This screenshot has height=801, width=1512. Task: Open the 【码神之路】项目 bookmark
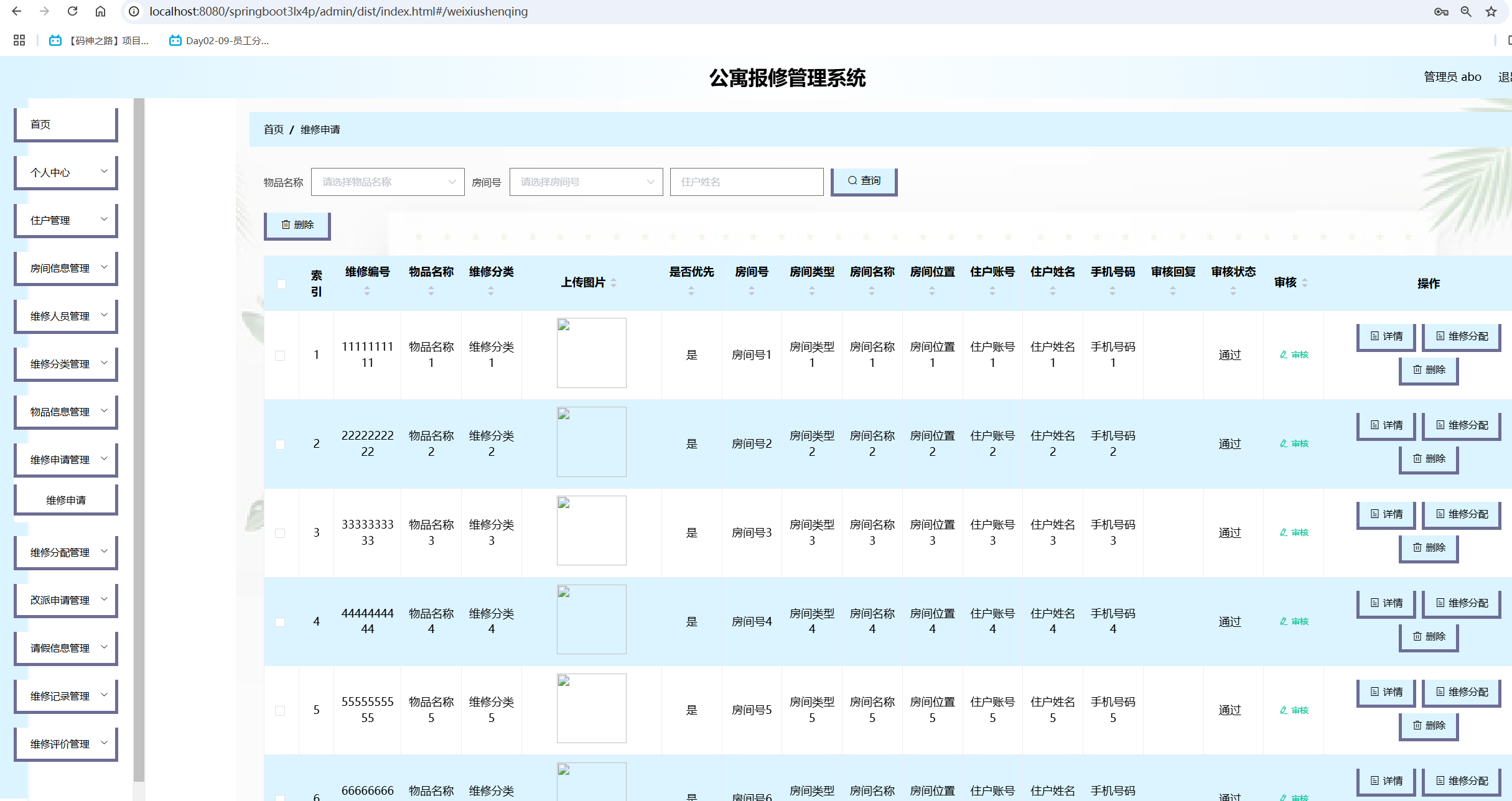(x=99, y=40)
